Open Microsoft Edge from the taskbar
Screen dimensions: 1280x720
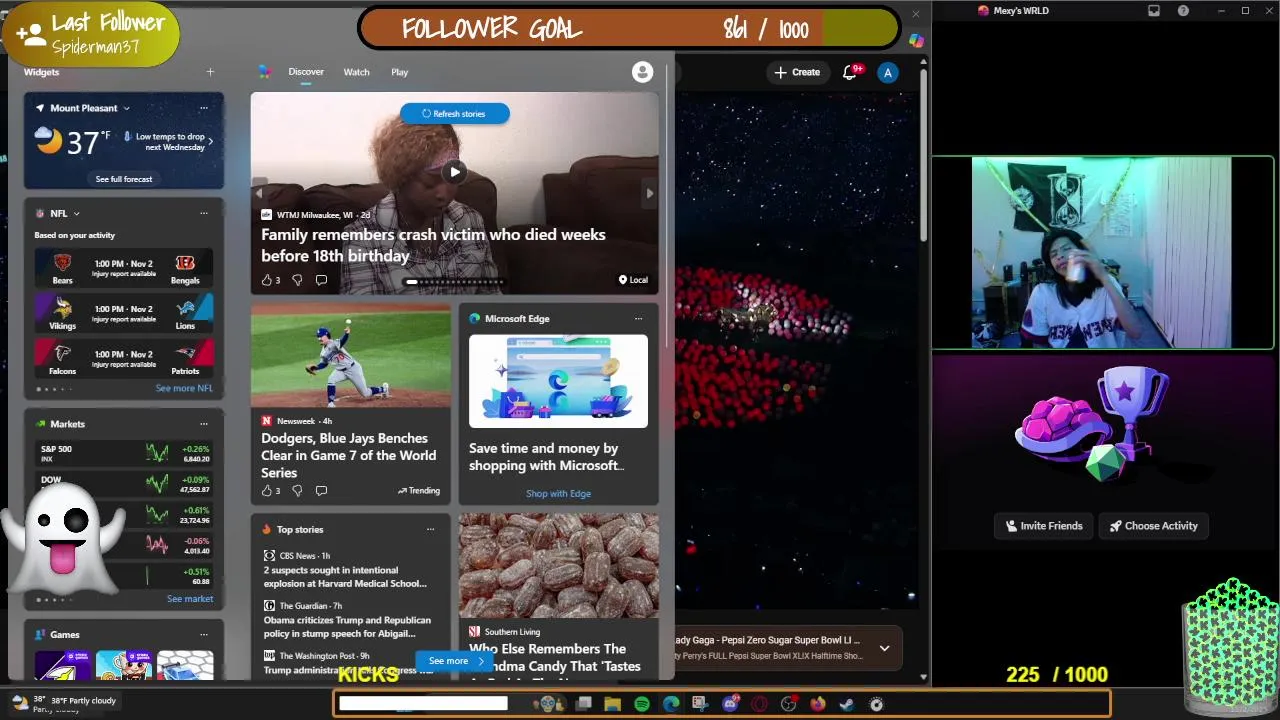click(x=671, y=704)
